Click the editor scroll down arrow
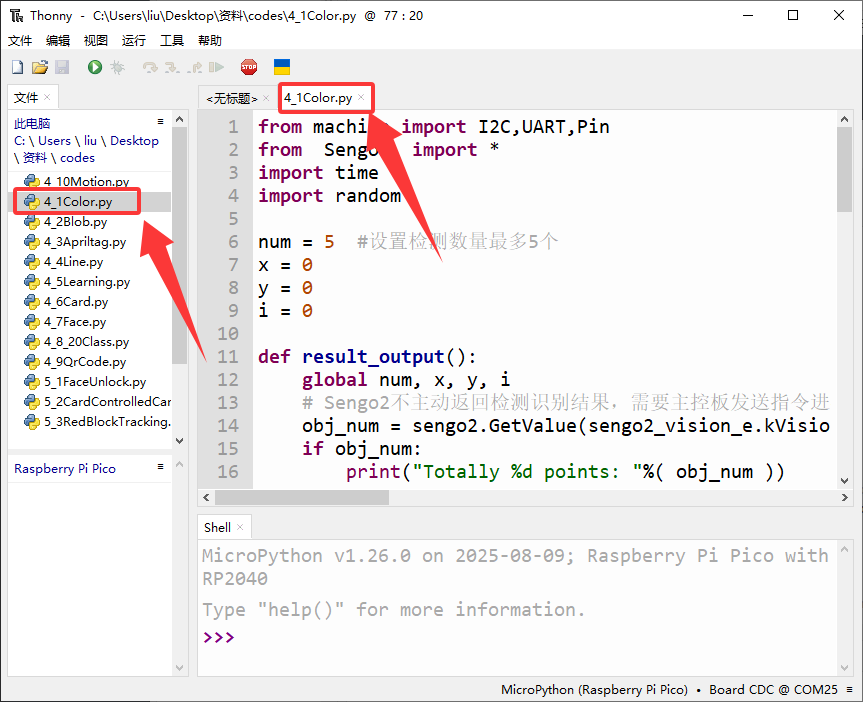 tap(844, 481)
